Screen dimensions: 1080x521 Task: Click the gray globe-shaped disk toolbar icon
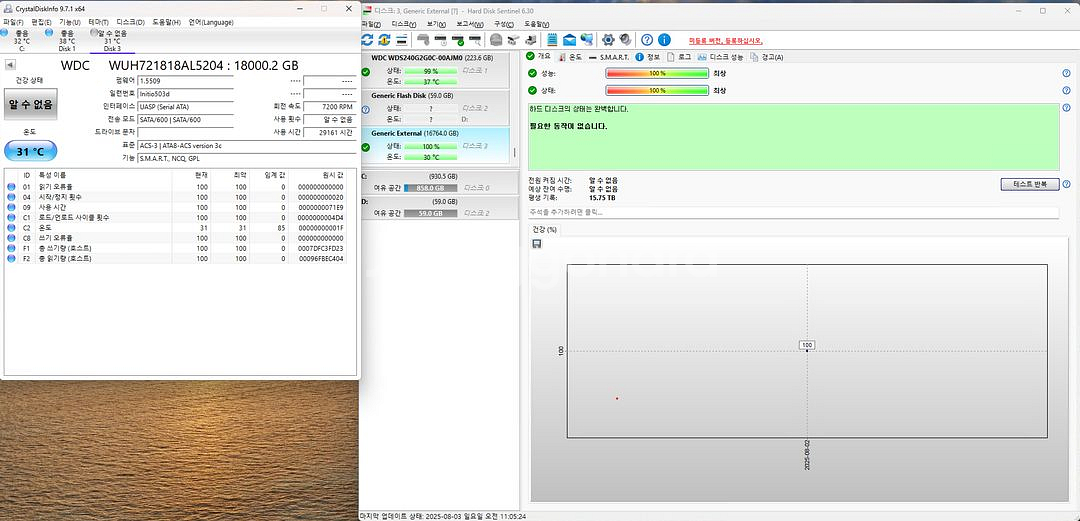(495, 39)
